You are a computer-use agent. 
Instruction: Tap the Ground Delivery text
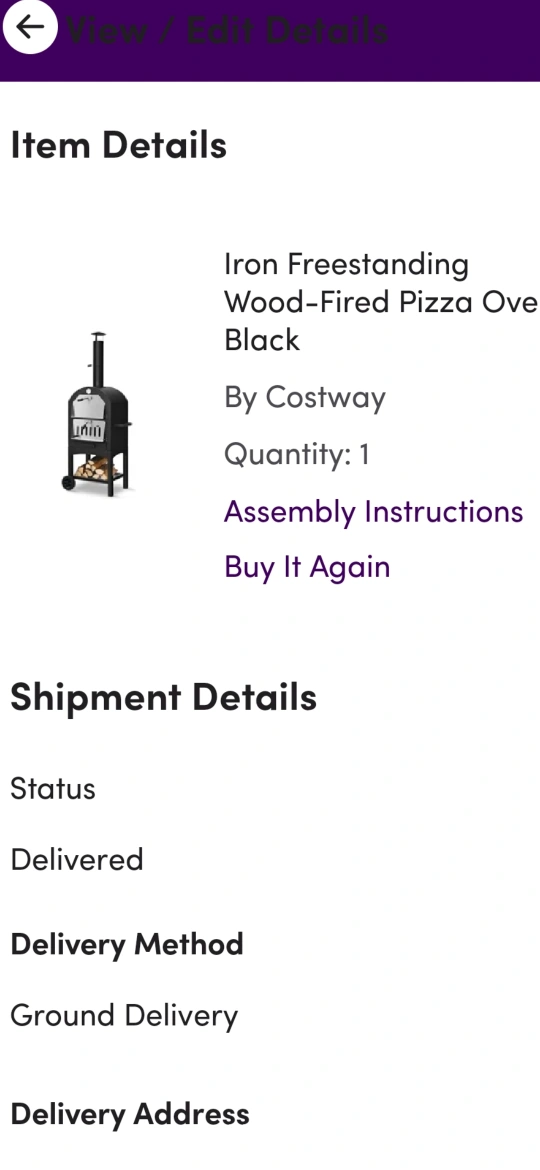(124, 1016)
